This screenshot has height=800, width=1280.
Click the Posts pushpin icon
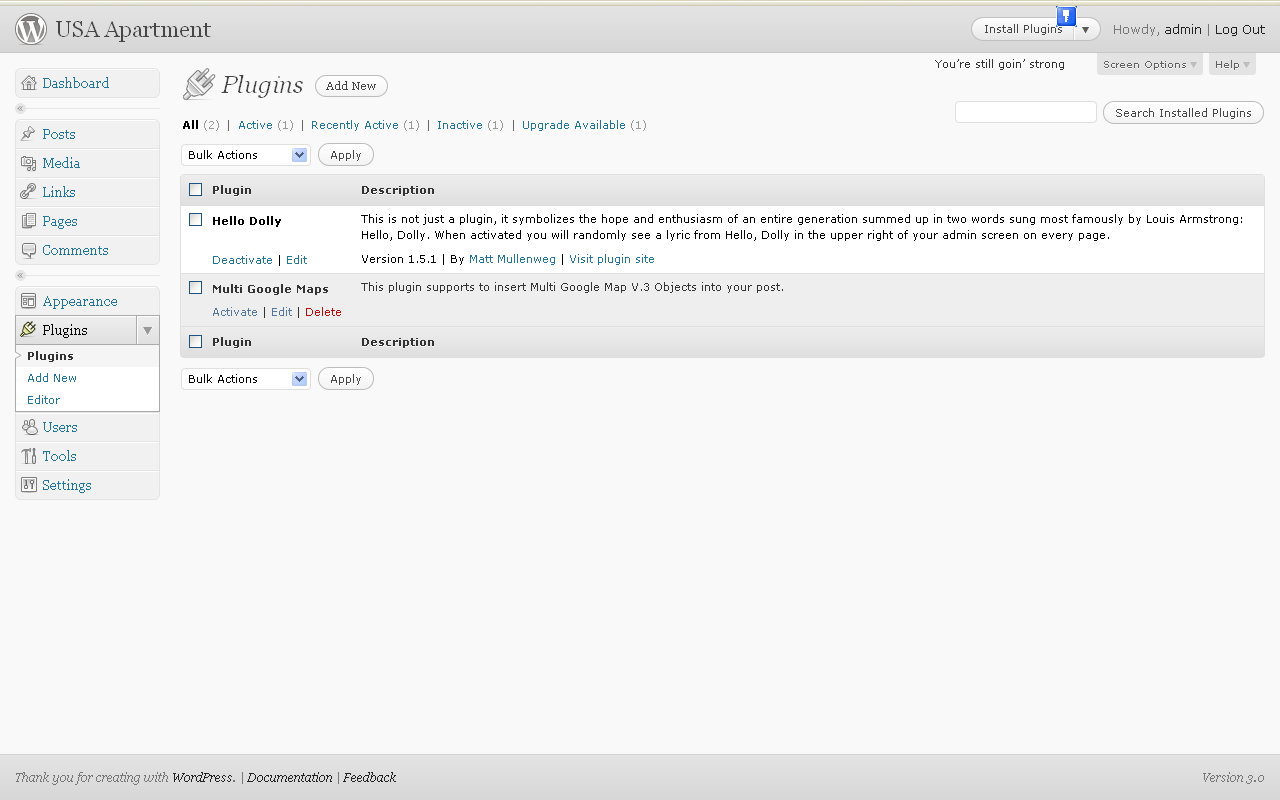tap(29, 134)
